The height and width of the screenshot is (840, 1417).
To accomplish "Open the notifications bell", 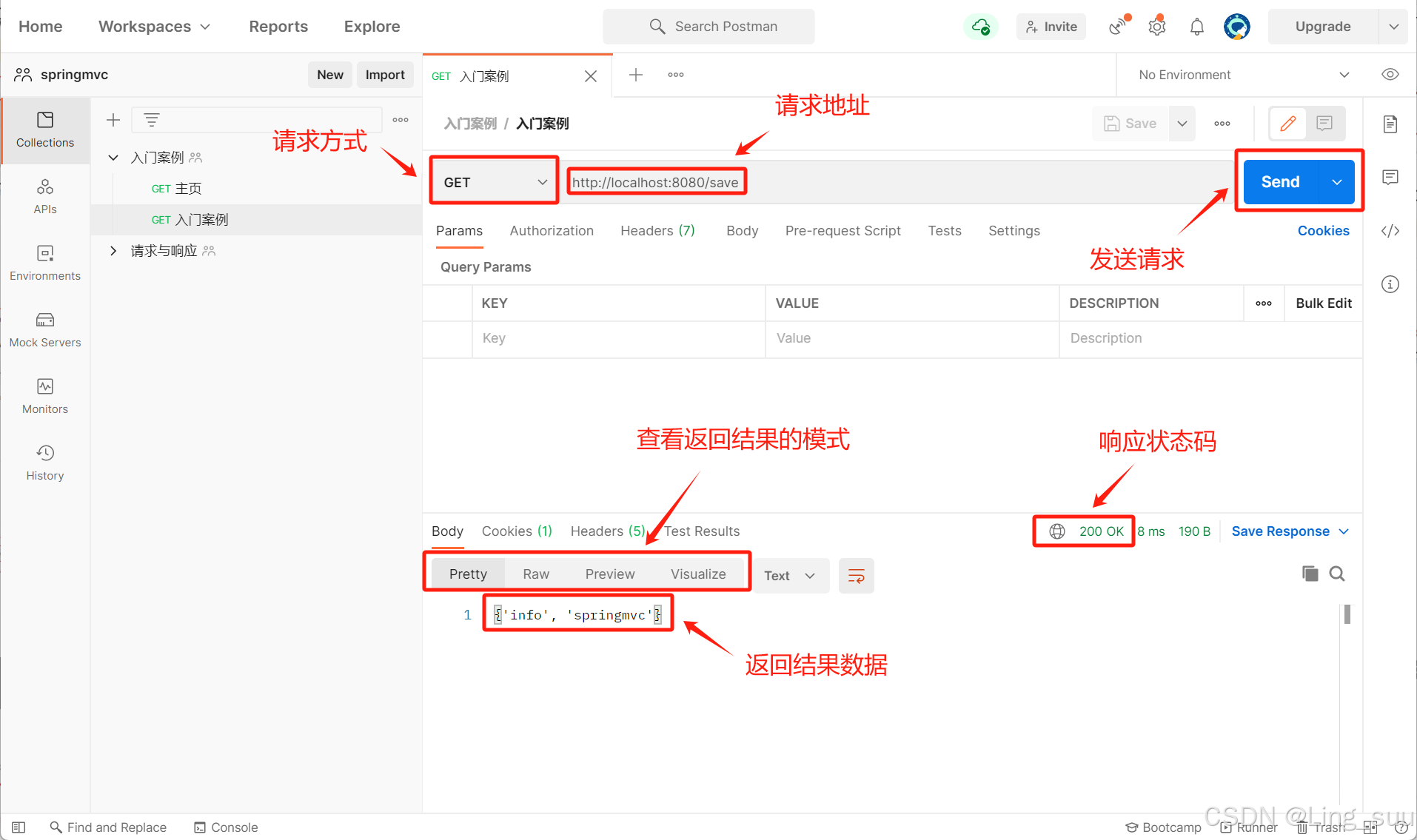I will pyautogui.click(x=1196, y=27).
